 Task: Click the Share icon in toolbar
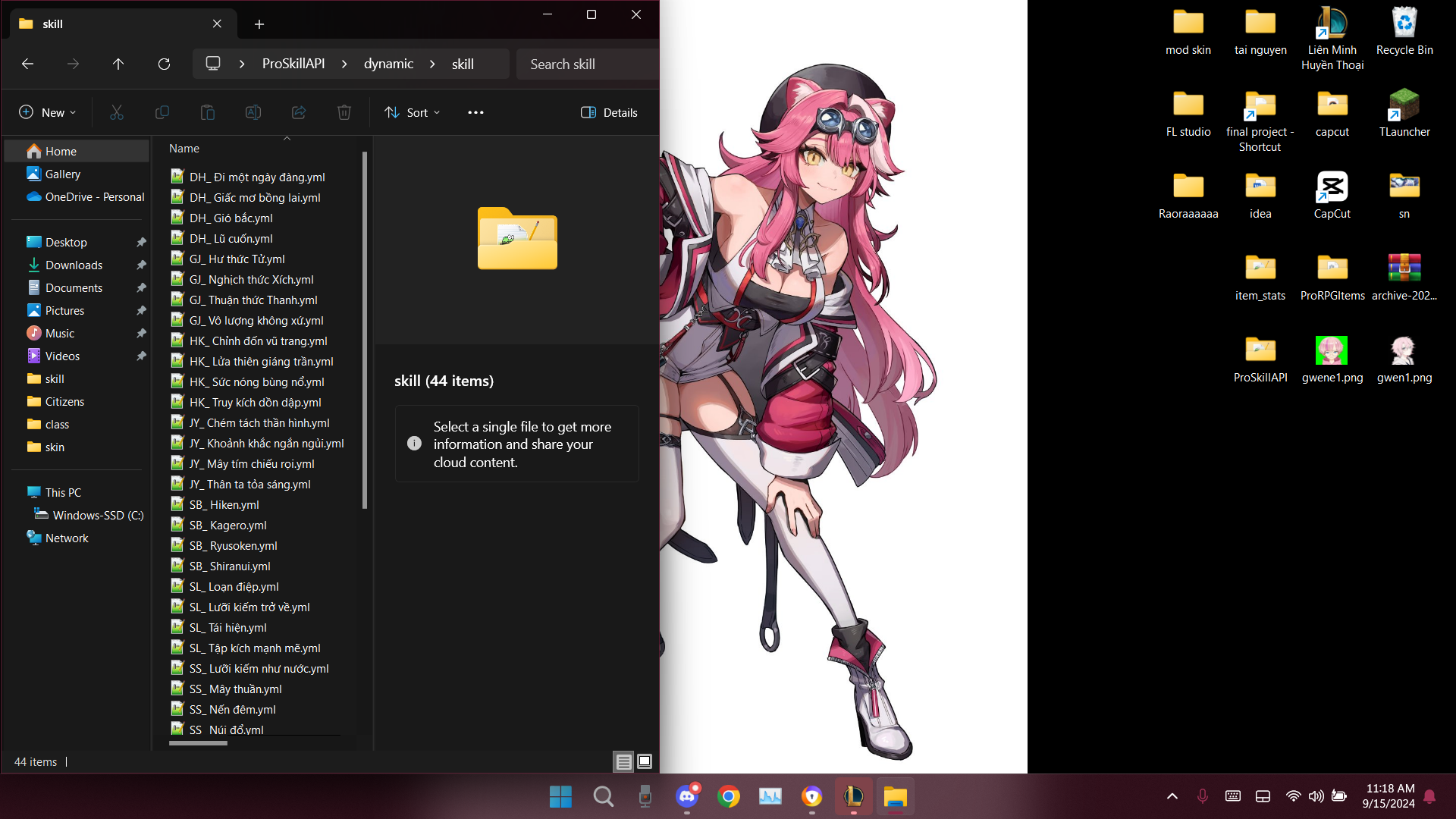pos(299,112)
